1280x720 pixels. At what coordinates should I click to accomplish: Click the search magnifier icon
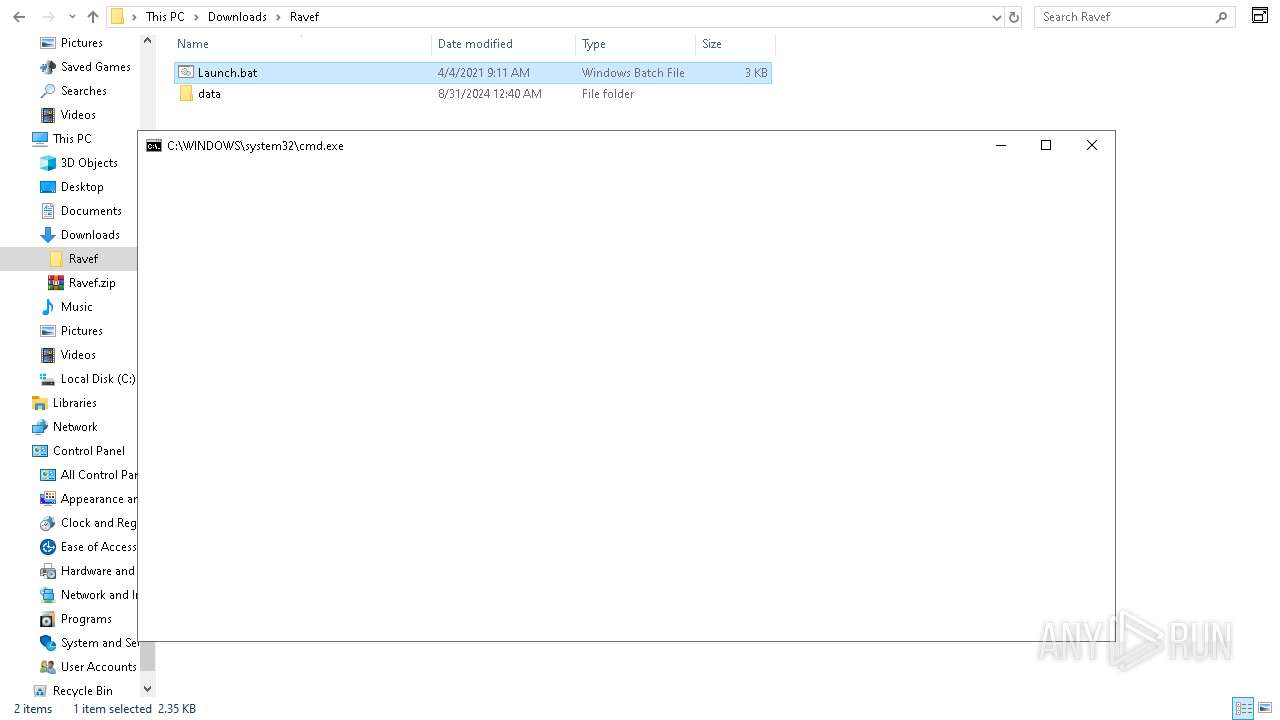1221,17
